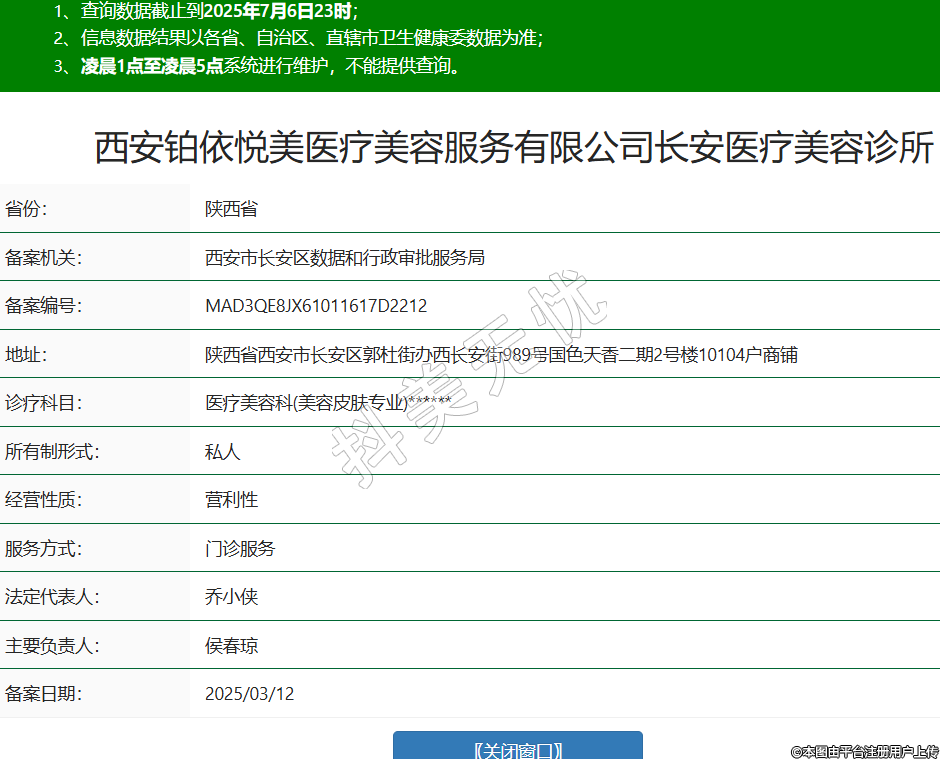Click the clinic name title heading
Image resolution: width=940 pixels, height=759 pixels.
(514, 148)
